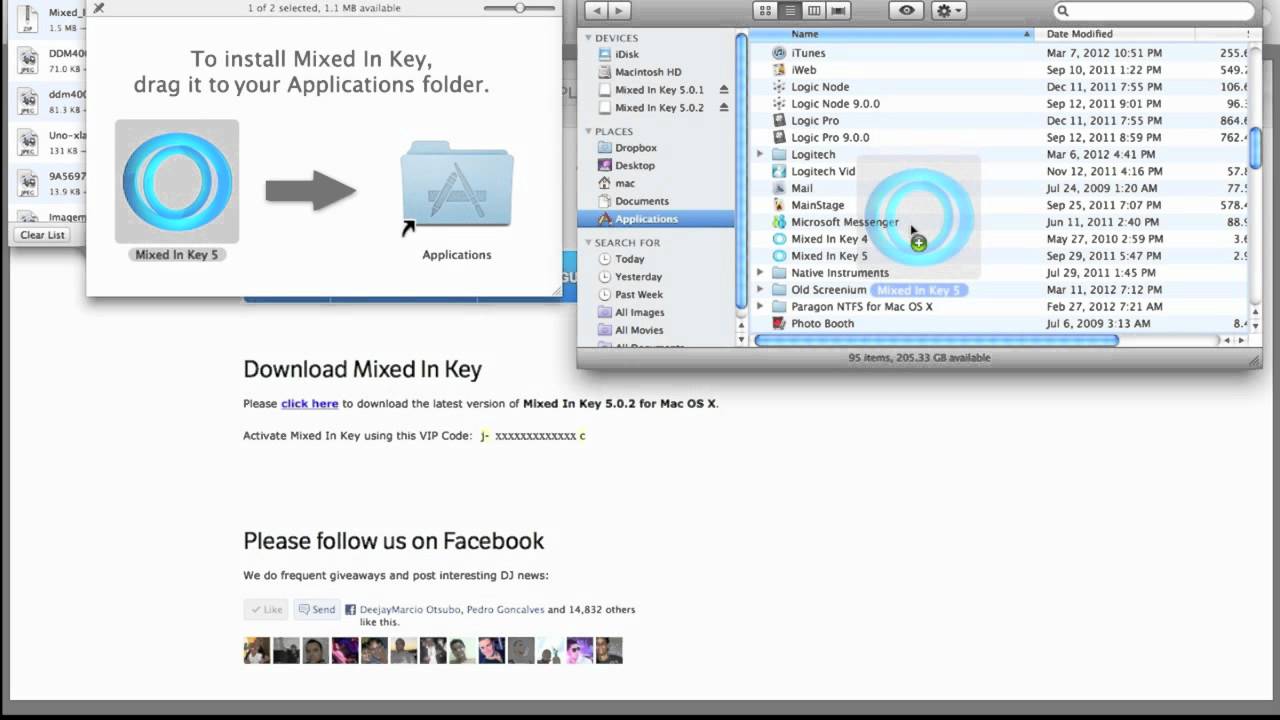Select Mixed In Key 5 icon in installer

tap(177, 182)
